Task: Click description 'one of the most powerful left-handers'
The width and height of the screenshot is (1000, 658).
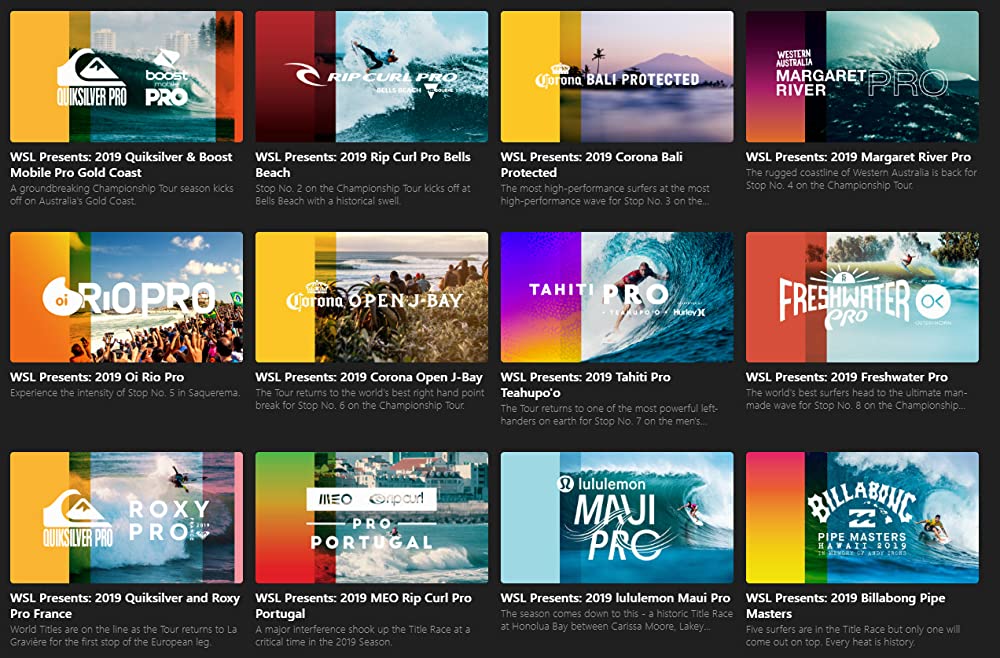Action: click(609, 414)
